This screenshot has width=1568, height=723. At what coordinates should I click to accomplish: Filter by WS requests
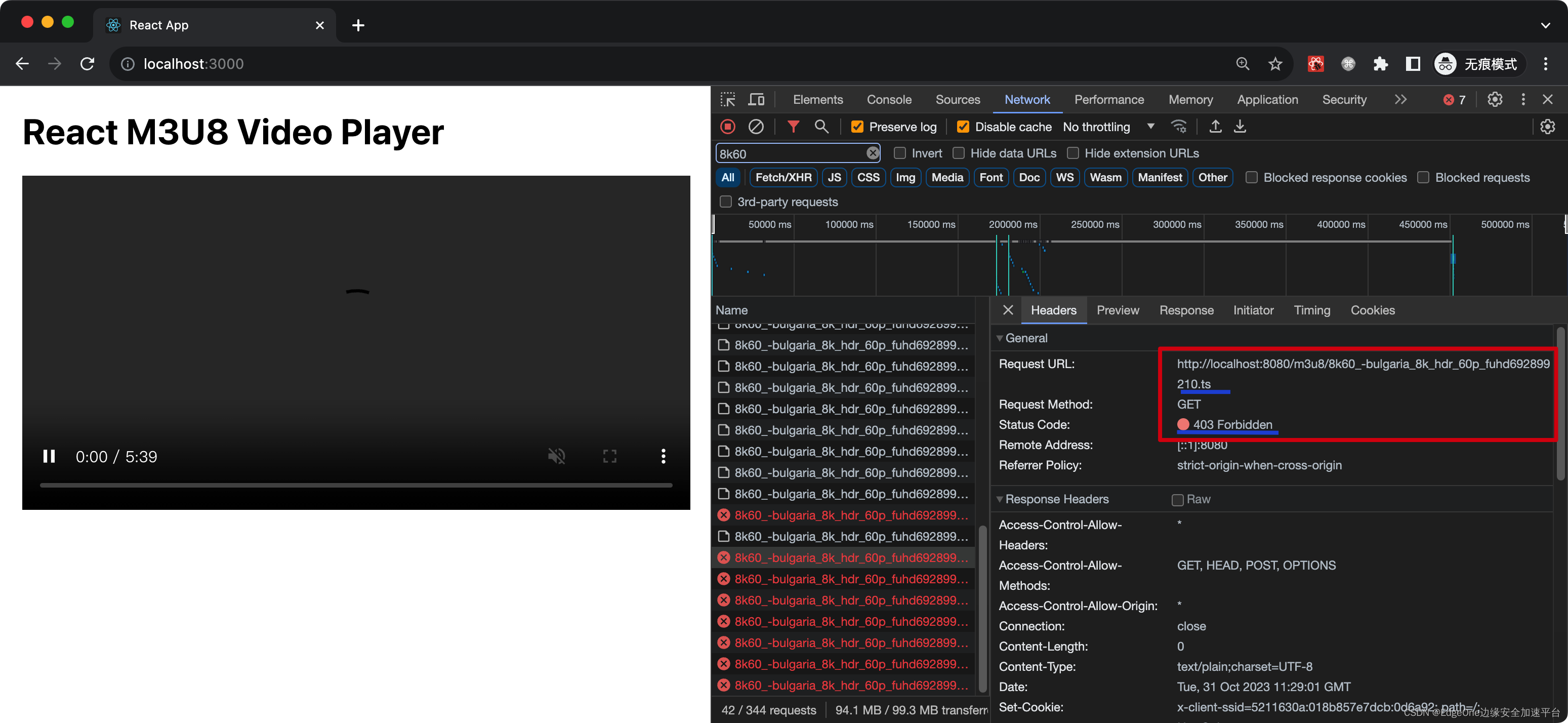(x=1064, y=178)
